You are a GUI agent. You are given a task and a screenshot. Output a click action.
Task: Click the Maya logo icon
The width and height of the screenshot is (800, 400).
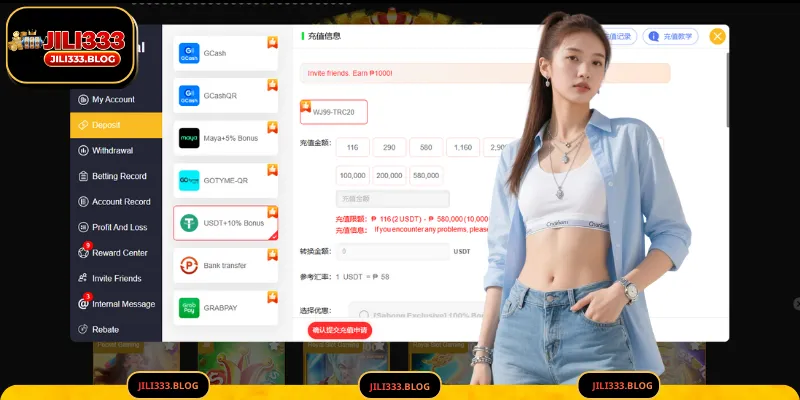pos(189,138)
